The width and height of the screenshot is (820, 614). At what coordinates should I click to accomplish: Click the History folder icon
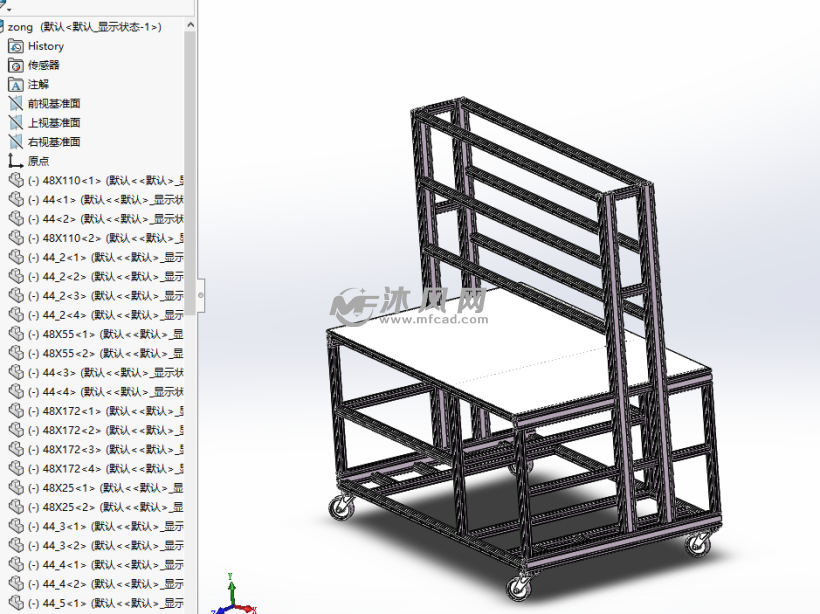15,46
